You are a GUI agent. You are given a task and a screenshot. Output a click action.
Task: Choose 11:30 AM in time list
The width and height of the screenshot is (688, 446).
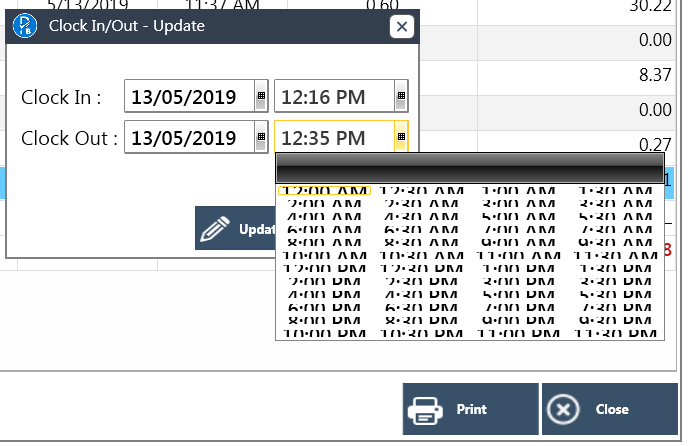click(613, 255)
